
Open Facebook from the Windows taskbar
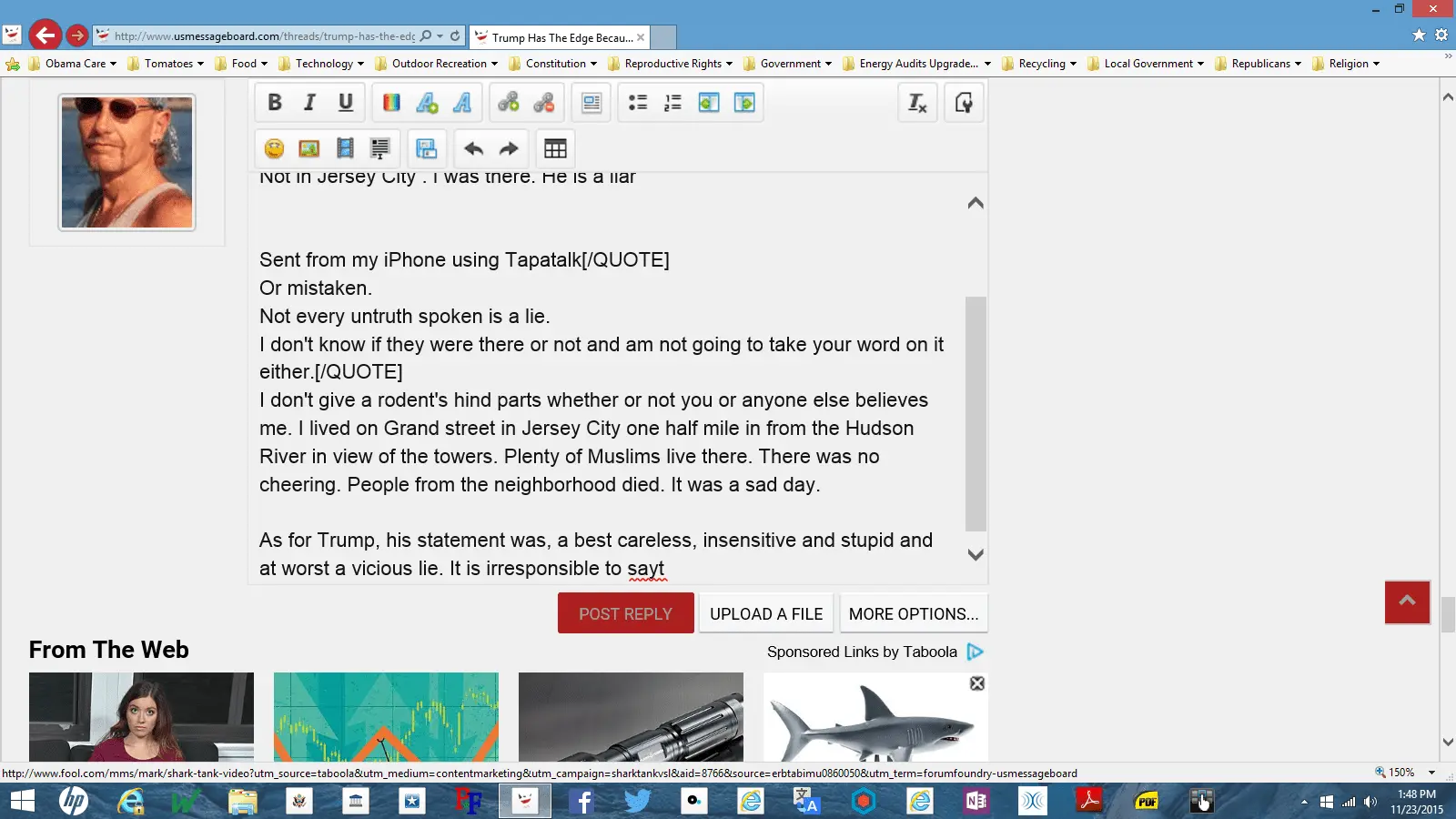[581, 802]
